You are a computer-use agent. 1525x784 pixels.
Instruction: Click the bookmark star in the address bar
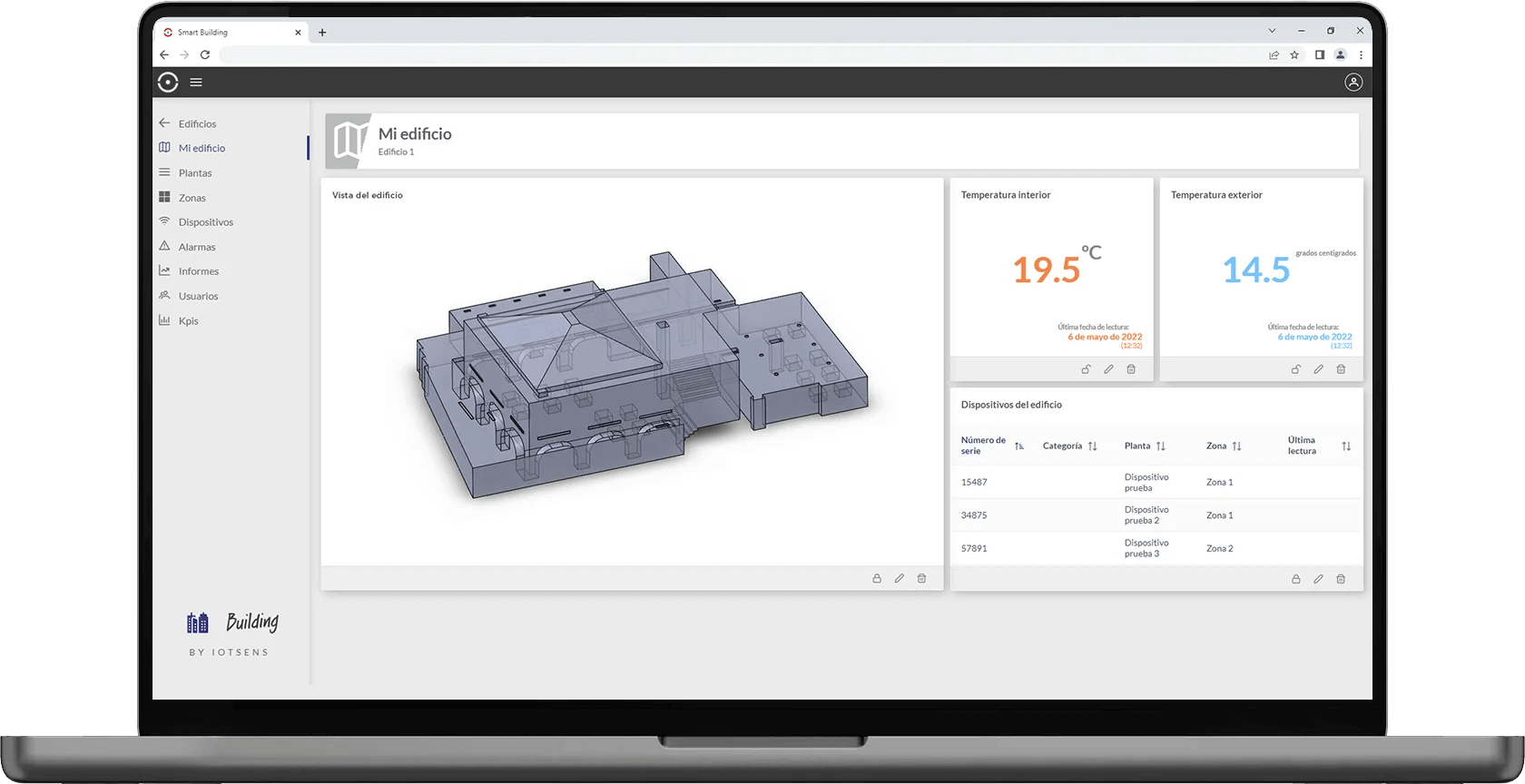(x=1294, y=55)
